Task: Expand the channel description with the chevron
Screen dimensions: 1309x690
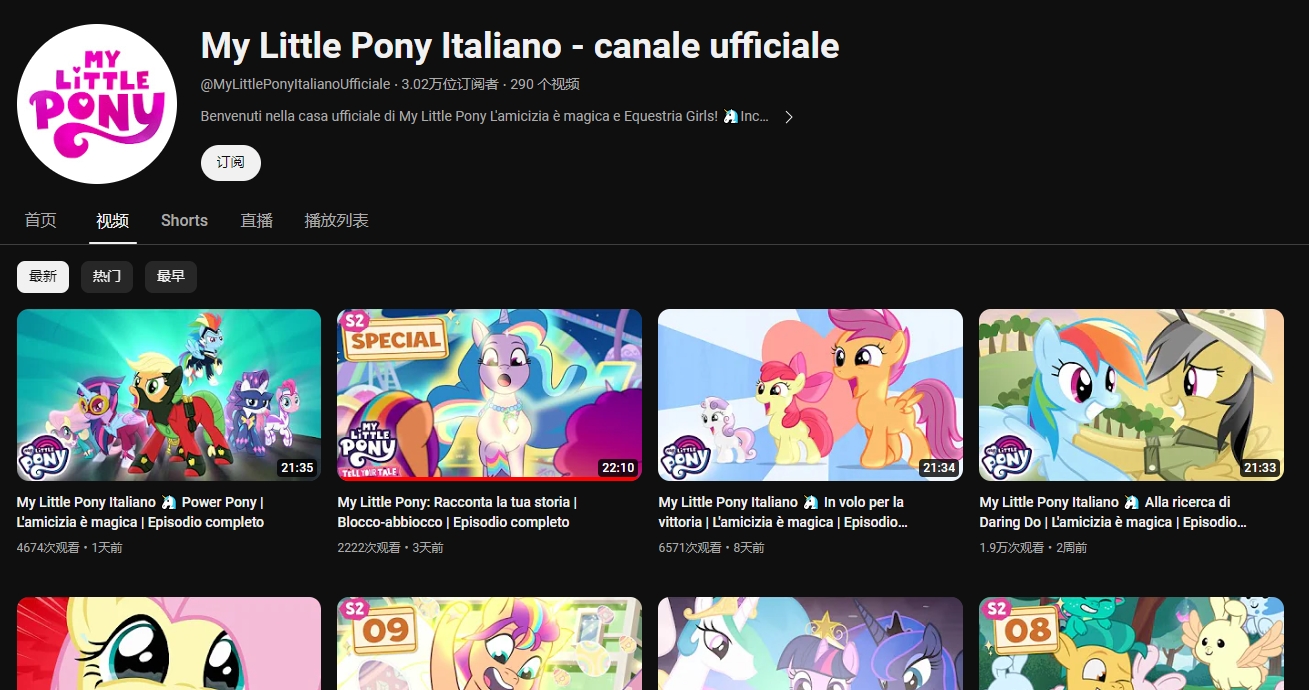Action: coord(789,117)
